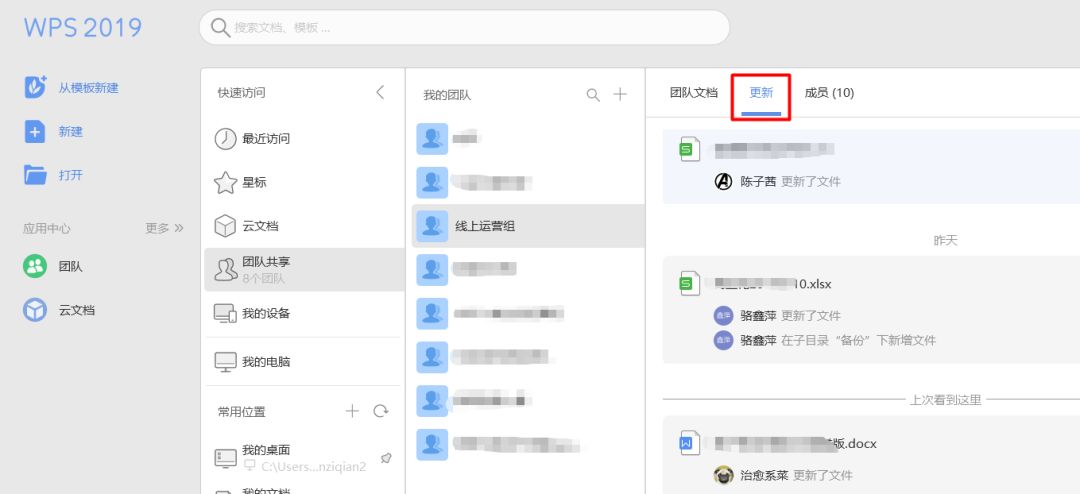Click the 打开 label
Image resolution: width=1080 pixels, height=494 pixels.
(x=70, y=175)
